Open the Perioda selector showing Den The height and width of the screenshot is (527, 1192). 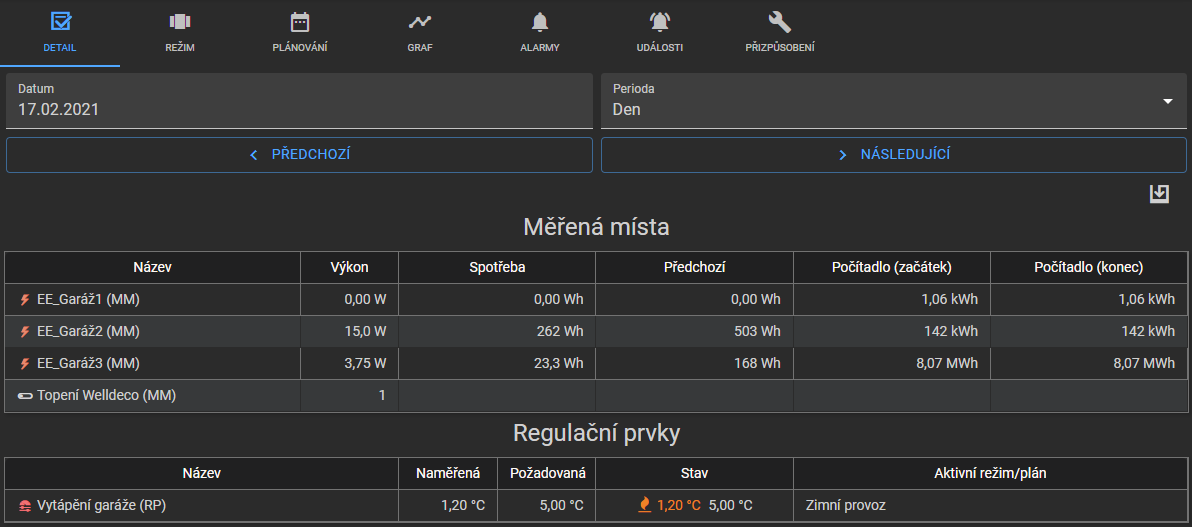893,100
